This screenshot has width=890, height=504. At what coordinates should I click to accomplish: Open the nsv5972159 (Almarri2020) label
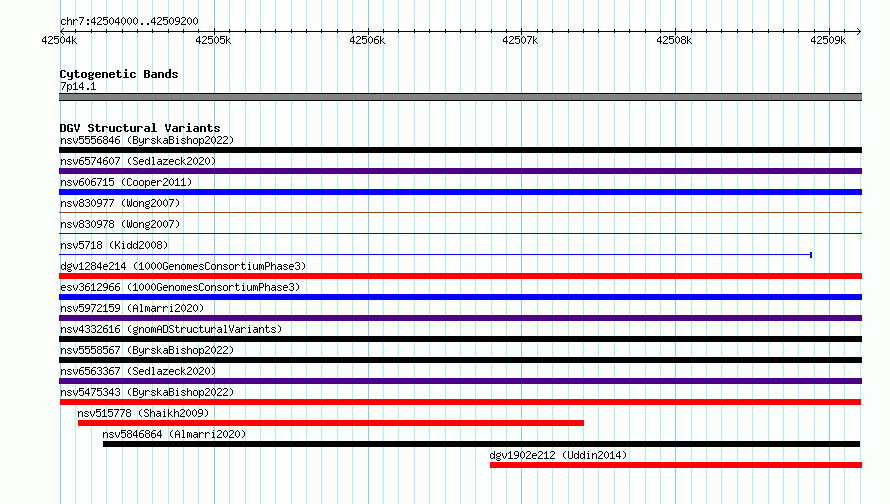[x=132, y=308]
